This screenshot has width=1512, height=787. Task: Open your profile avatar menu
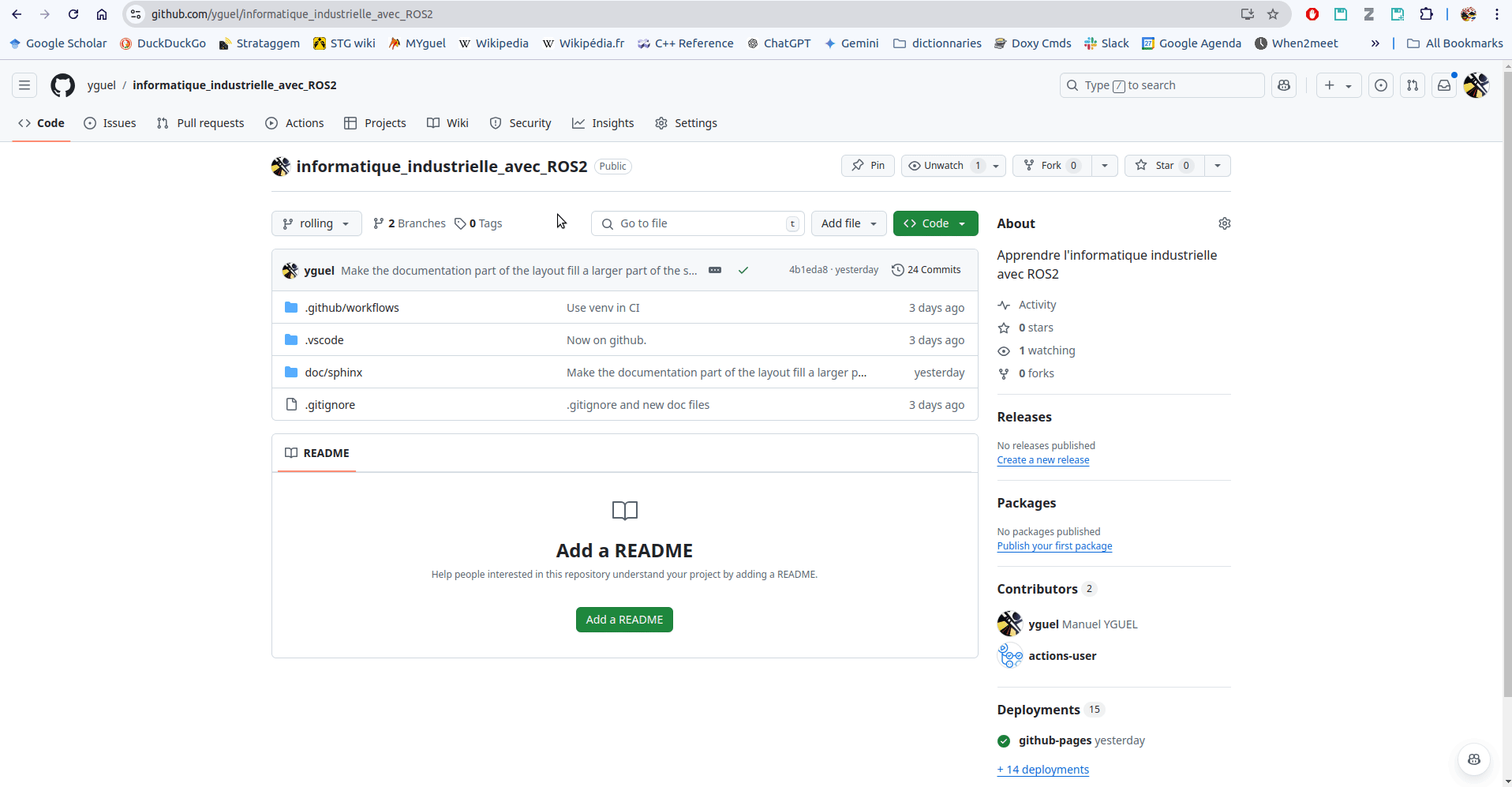1476,85
